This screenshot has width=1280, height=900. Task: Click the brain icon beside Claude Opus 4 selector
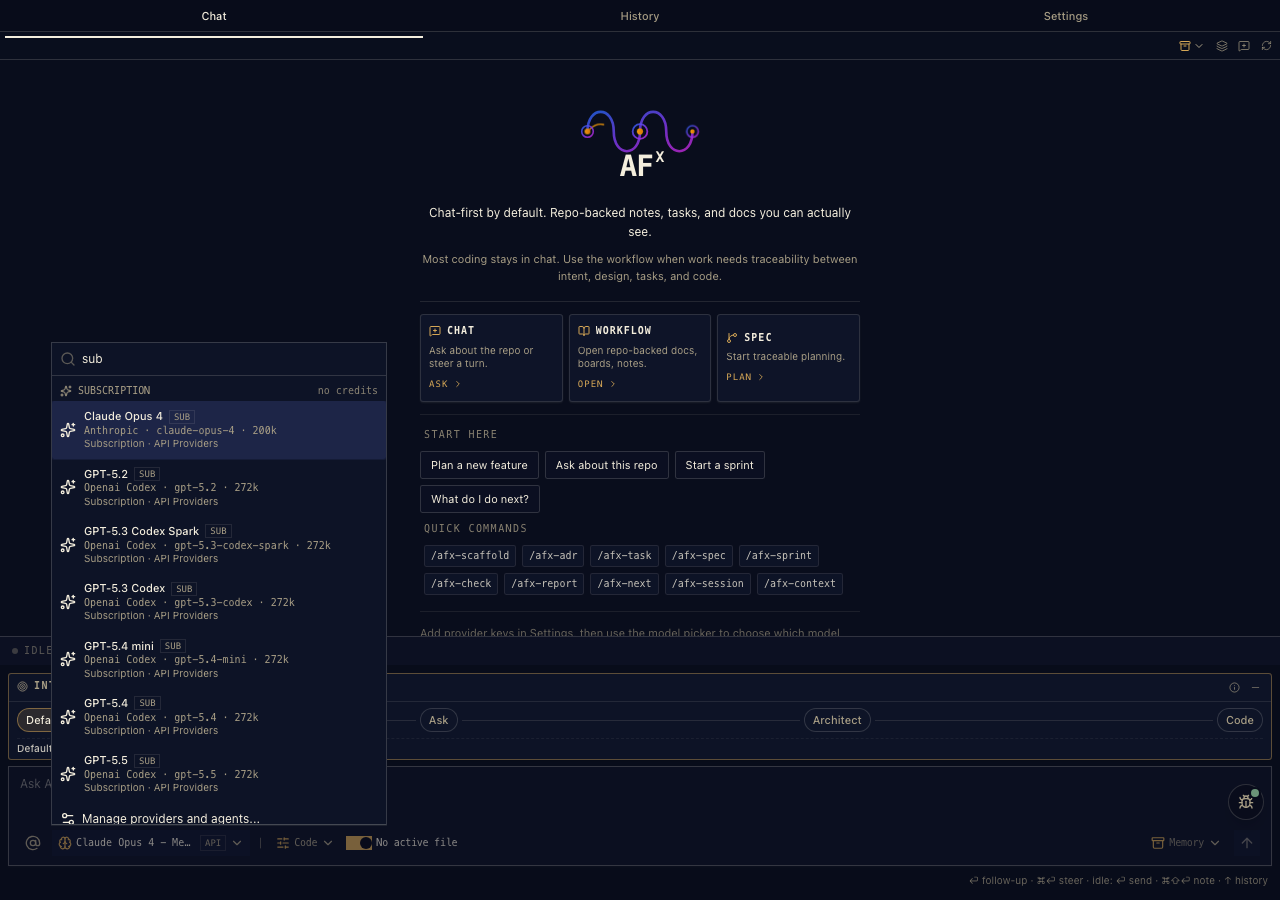tap(65, 843)
